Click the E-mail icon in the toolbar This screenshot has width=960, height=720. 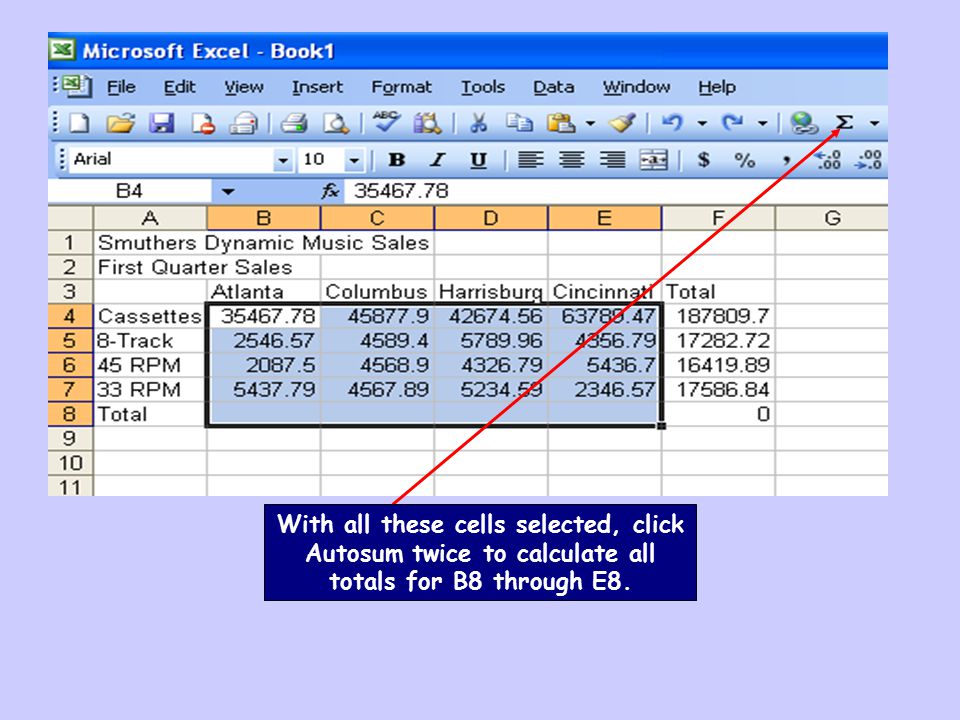[x=244, y=123]
